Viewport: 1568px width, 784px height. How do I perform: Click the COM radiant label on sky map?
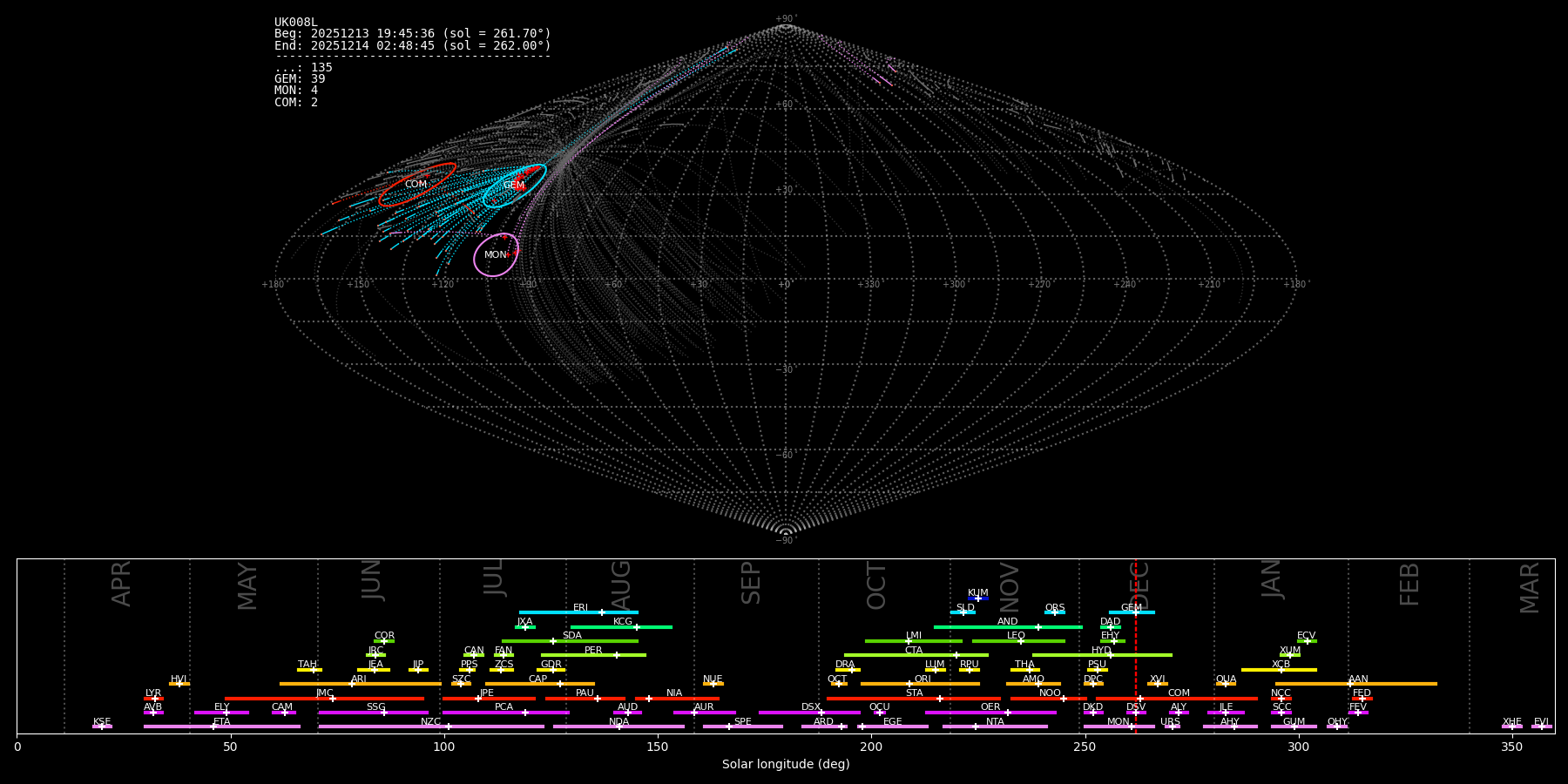[x=416, y=185]
